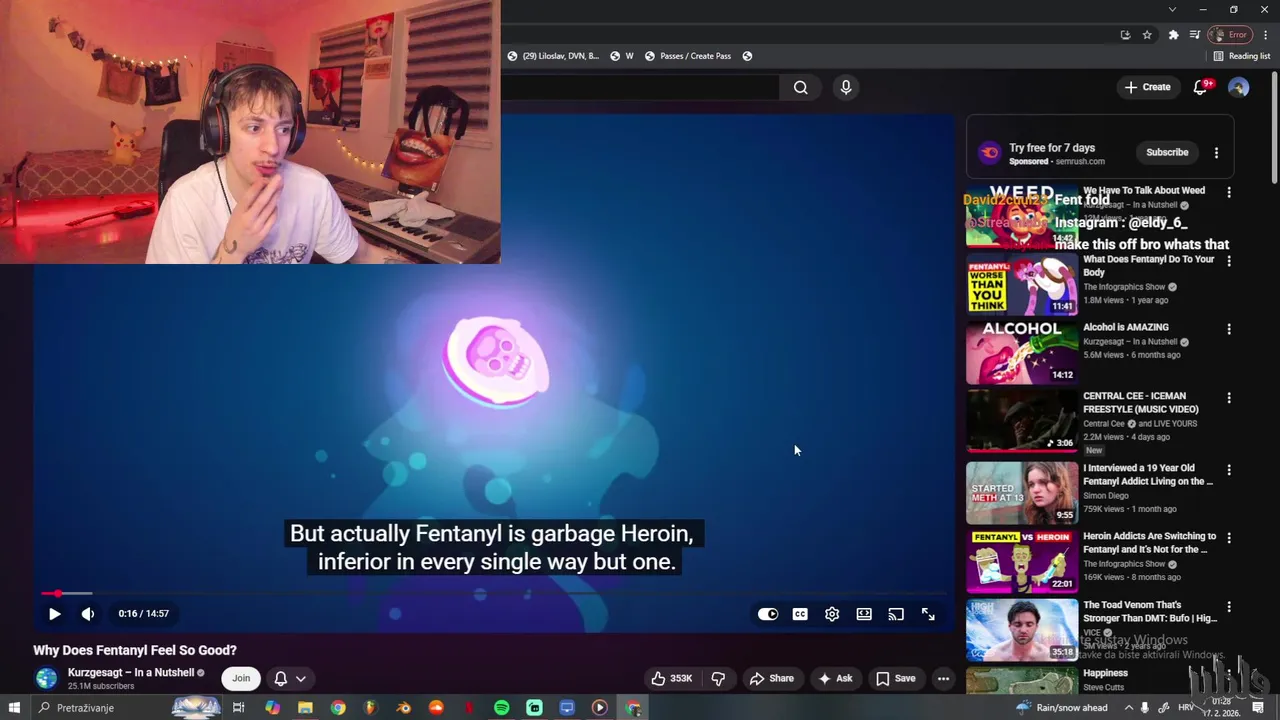Open the Passes / Create Pass bookmark
This screenshot has width=1280, height=720.
(688, 56)
